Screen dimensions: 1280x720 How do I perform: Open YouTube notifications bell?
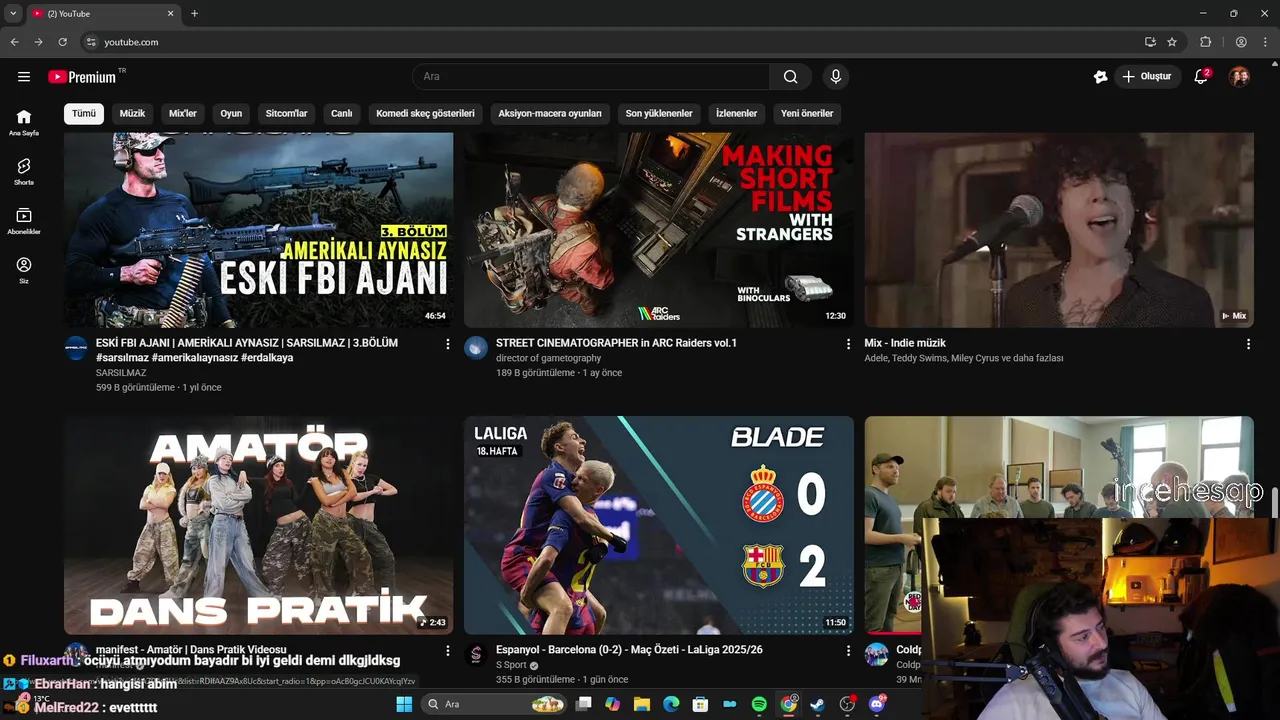[x=1202, y=77]
